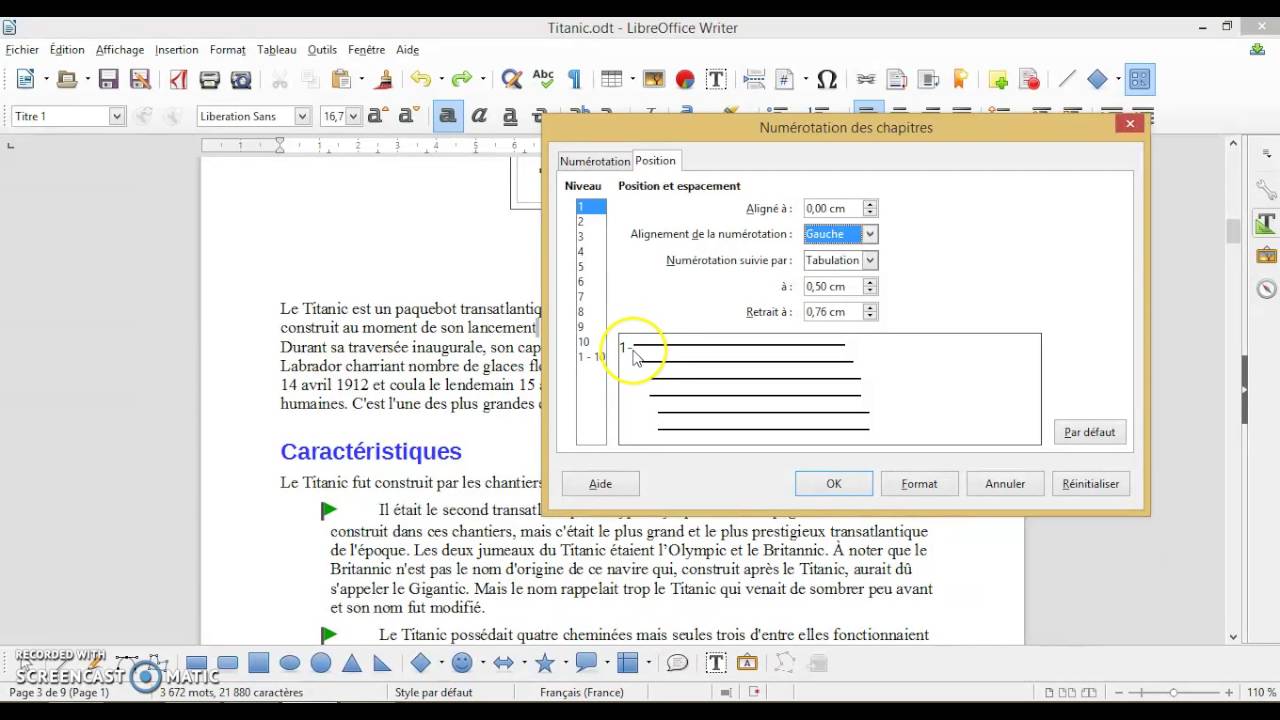This screenshot has height=720, width=1280.
Task: Insert a bookmark ribbon icon
Action: (960, 80)
